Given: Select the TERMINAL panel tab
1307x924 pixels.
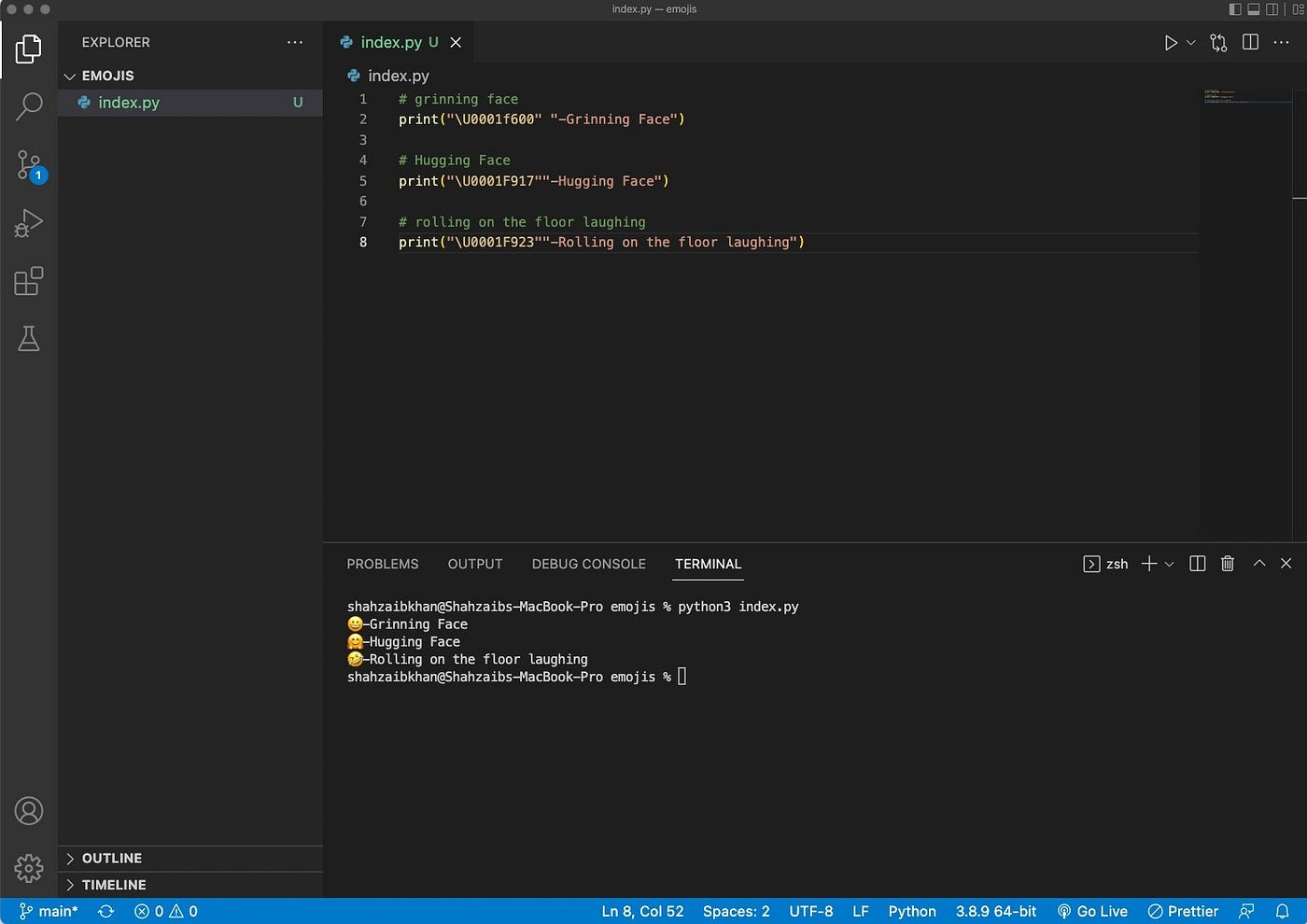Looking at the screenshot, I should coord(709,564).
